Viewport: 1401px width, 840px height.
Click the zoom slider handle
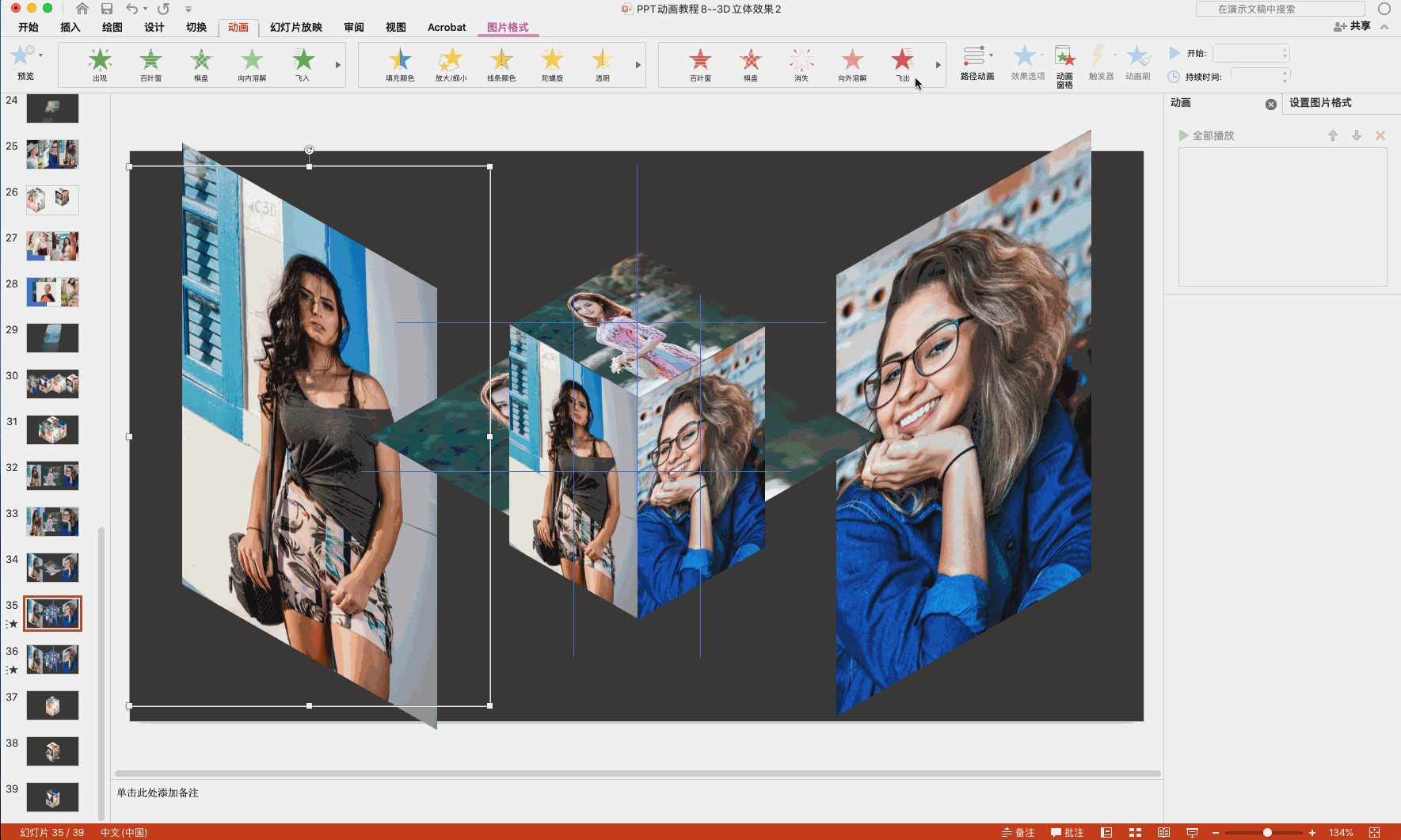click(x=1267, y=832)
